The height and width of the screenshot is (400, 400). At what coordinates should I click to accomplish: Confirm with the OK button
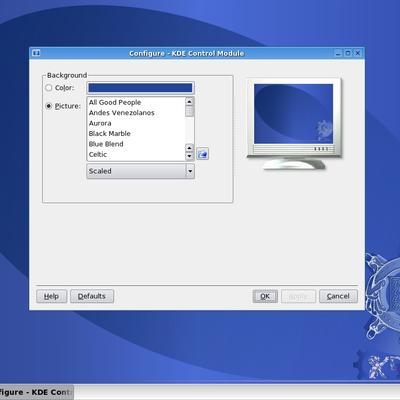click(x=265, y=296)
